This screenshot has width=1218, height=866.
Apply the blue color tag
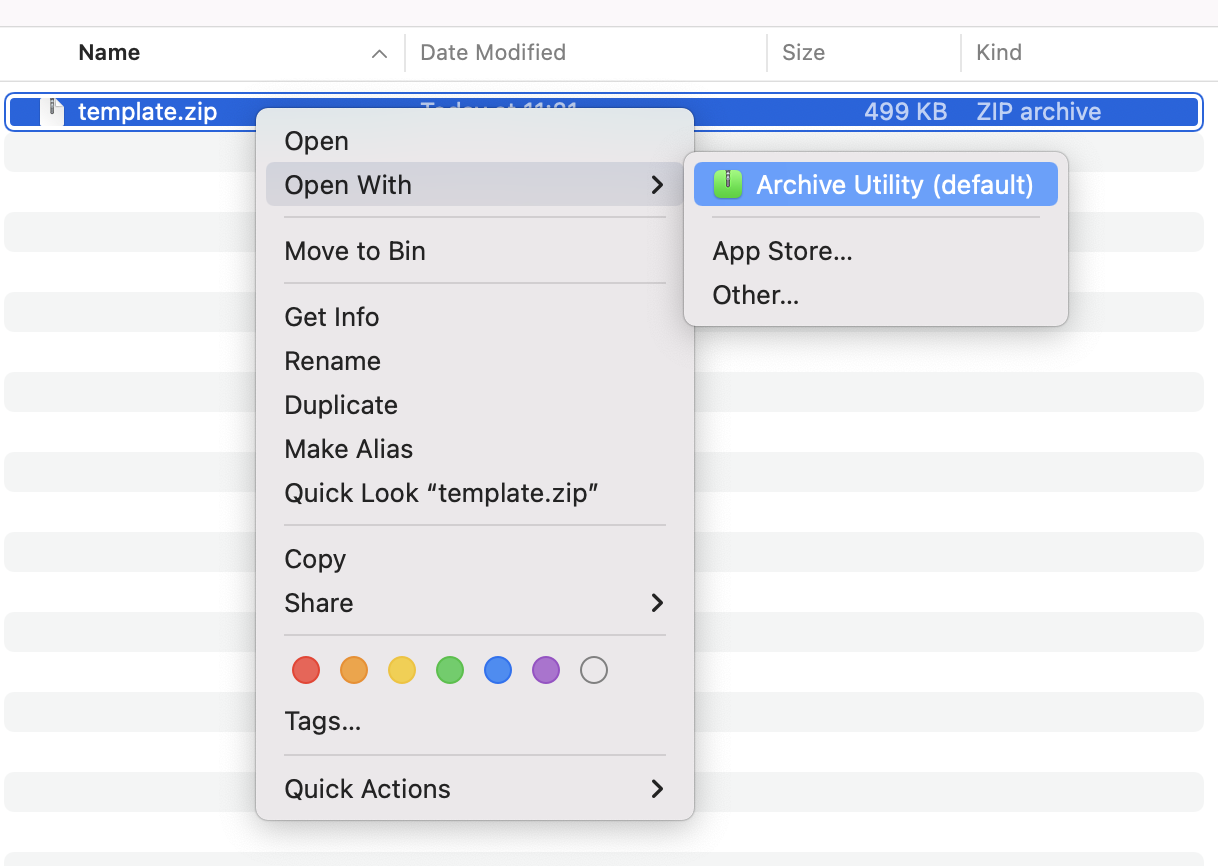click(498, 670)
